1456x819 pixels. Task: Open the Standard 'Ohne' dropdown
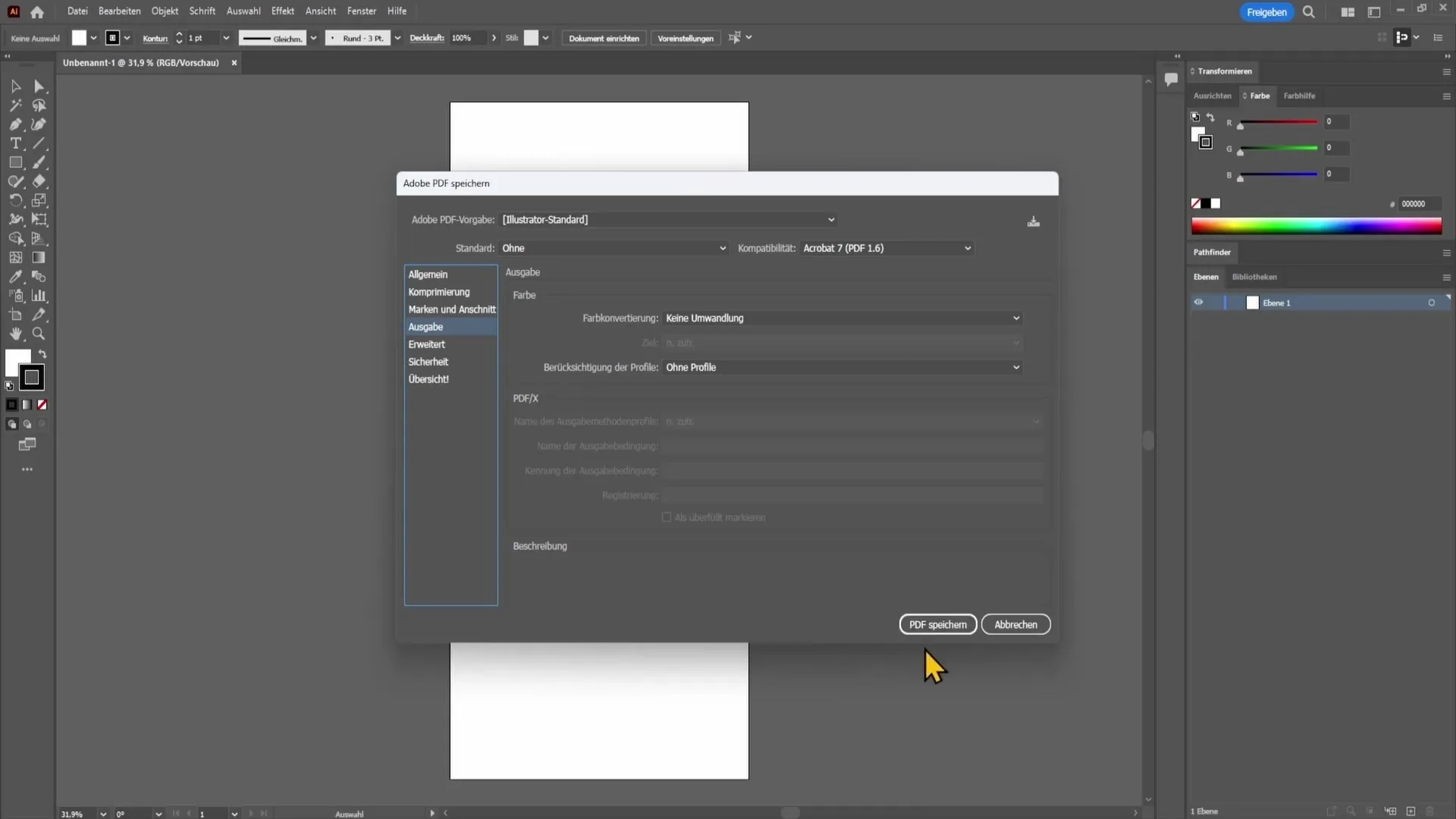[614, 248]
